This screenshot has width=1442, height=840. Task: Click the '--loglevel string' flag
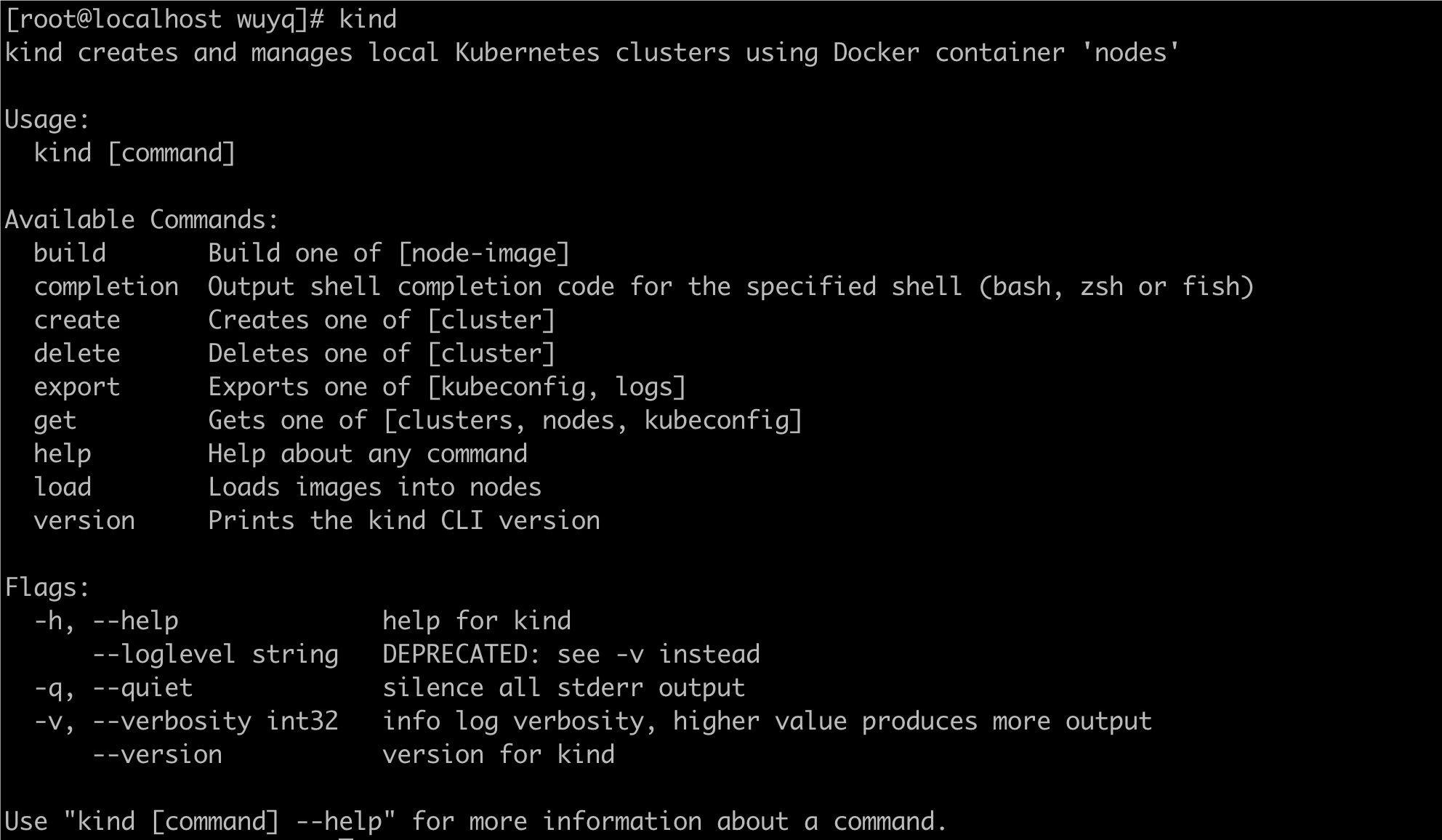pos(215,655)
